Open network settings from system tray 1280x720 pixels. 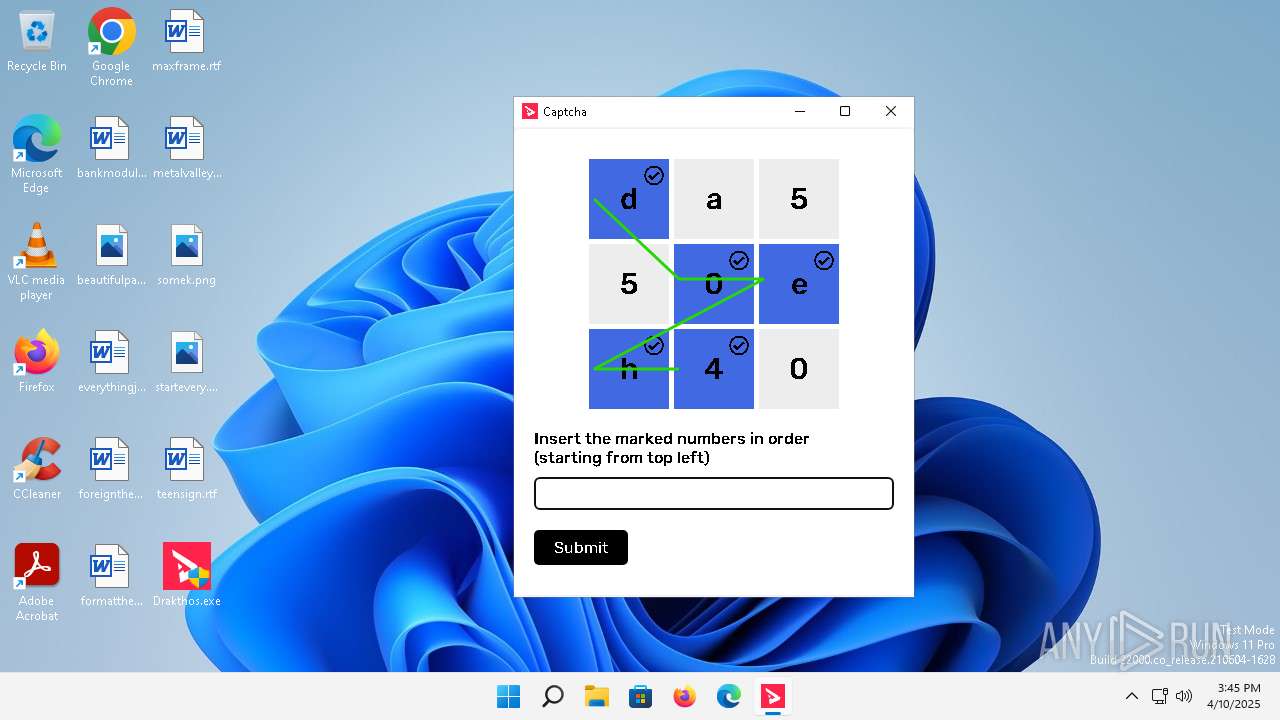tap(1160, 697)
